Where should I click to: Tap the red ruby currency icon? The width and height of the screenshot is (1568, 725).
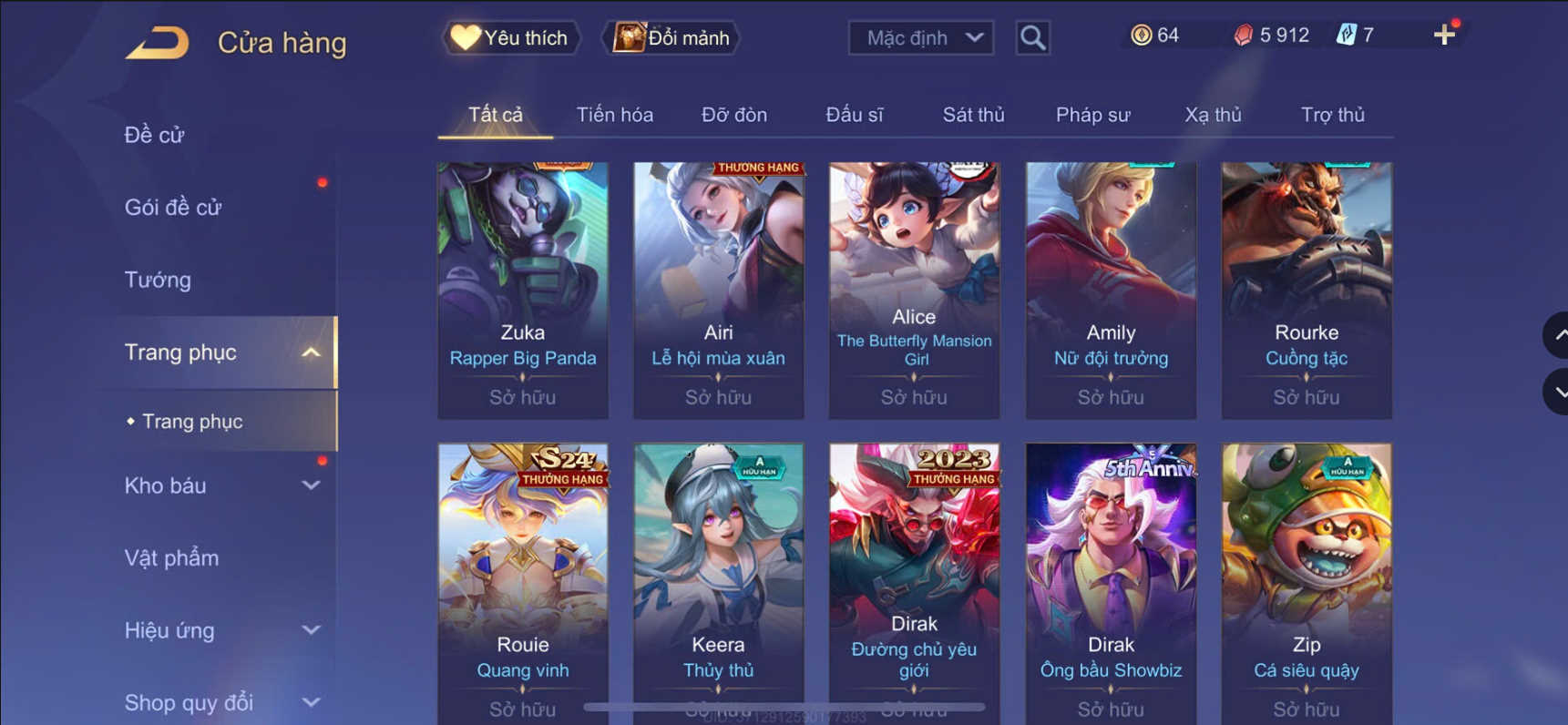point(1244,36)
